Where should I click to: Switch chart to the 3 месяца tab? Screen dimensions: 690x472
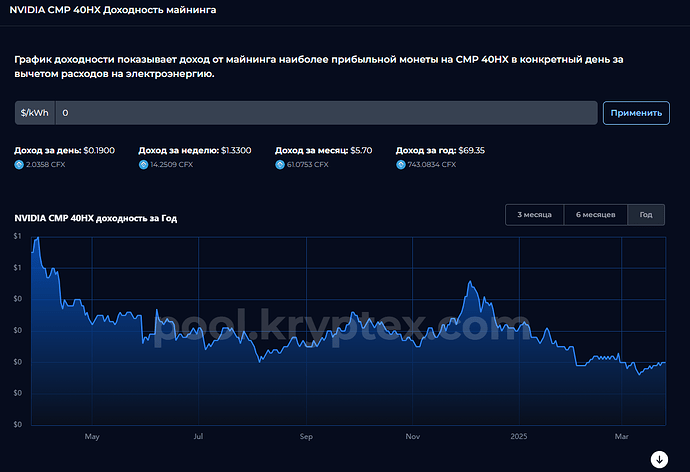coord(534,215)
